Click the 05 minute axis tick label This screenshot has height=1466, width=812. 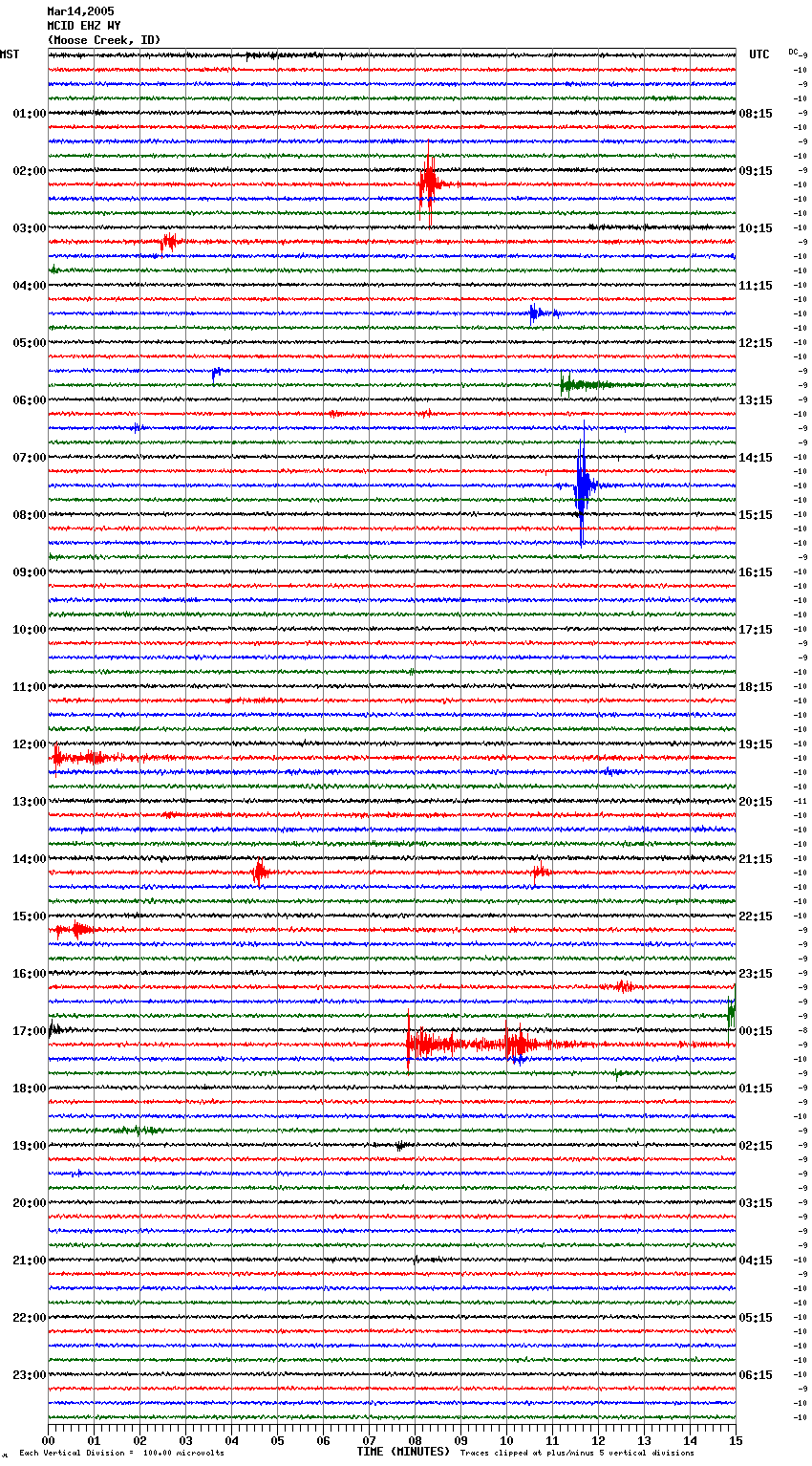pos(278,1440)
